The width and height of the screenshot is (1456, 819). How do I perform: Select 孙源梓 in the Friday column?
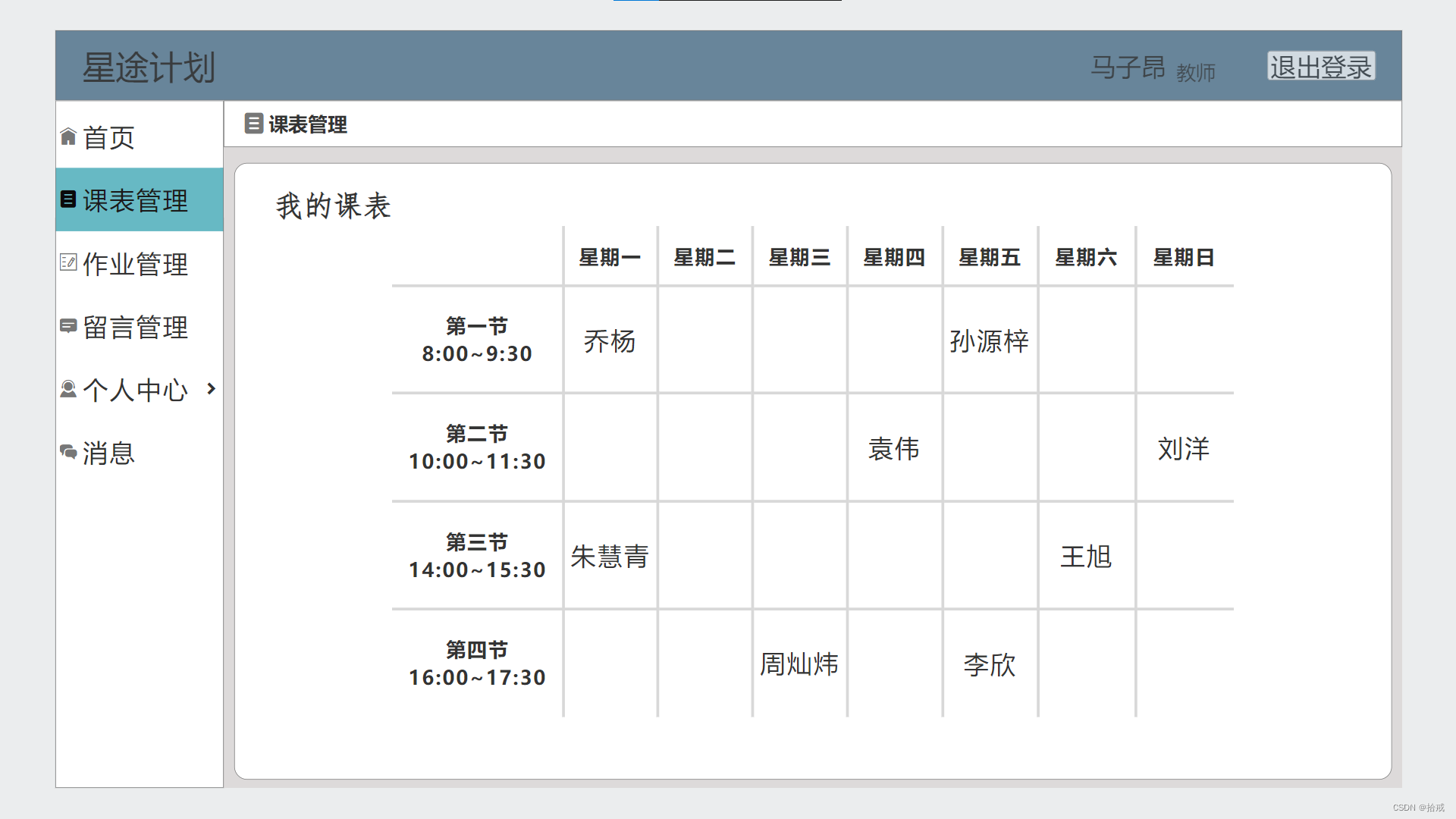coord(989,341)
